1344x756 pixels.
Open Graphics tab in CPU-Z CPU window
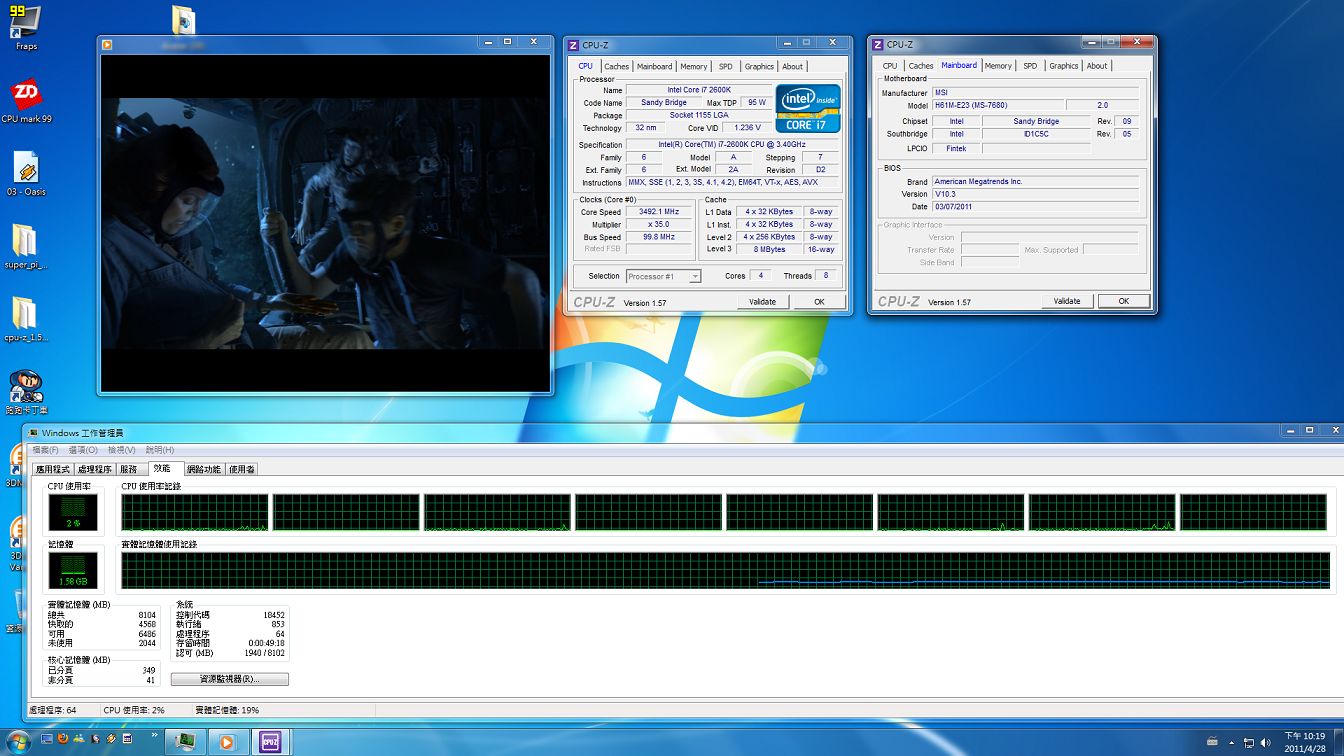click(x=759, y=66)
